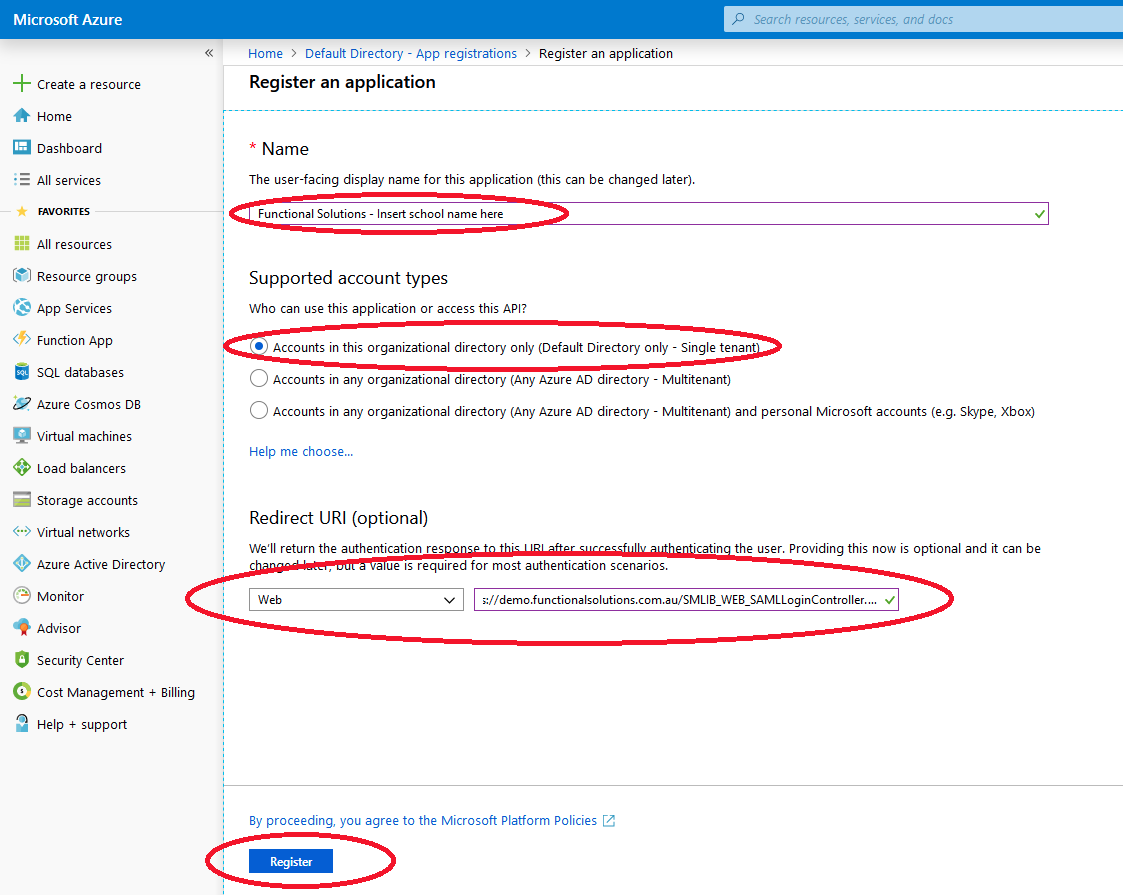This screenshot has height=895, width=1123.
Task: Go to Home in the breadcrumb
Action: pos(265,54)
